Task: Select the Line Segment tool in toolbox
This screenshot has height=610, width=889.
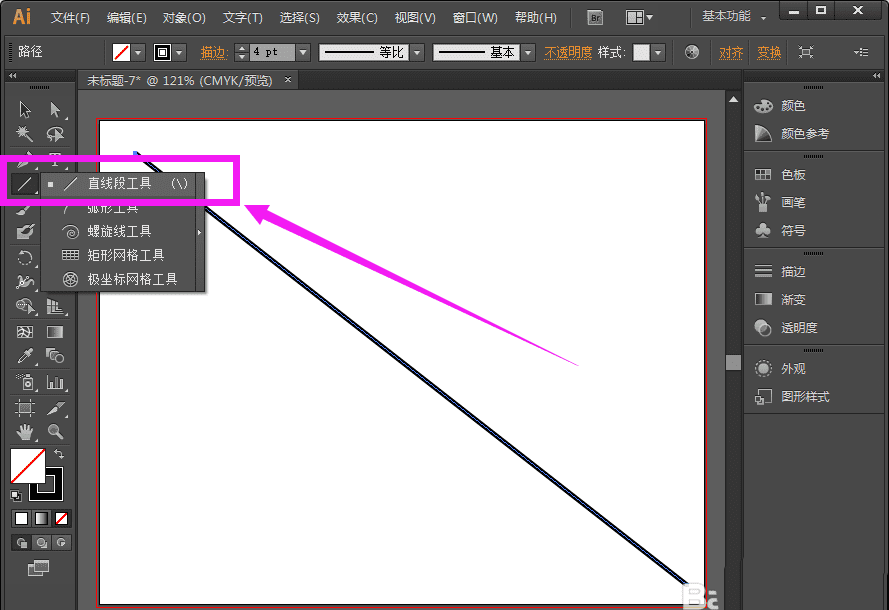Action: tap(24, 184)
